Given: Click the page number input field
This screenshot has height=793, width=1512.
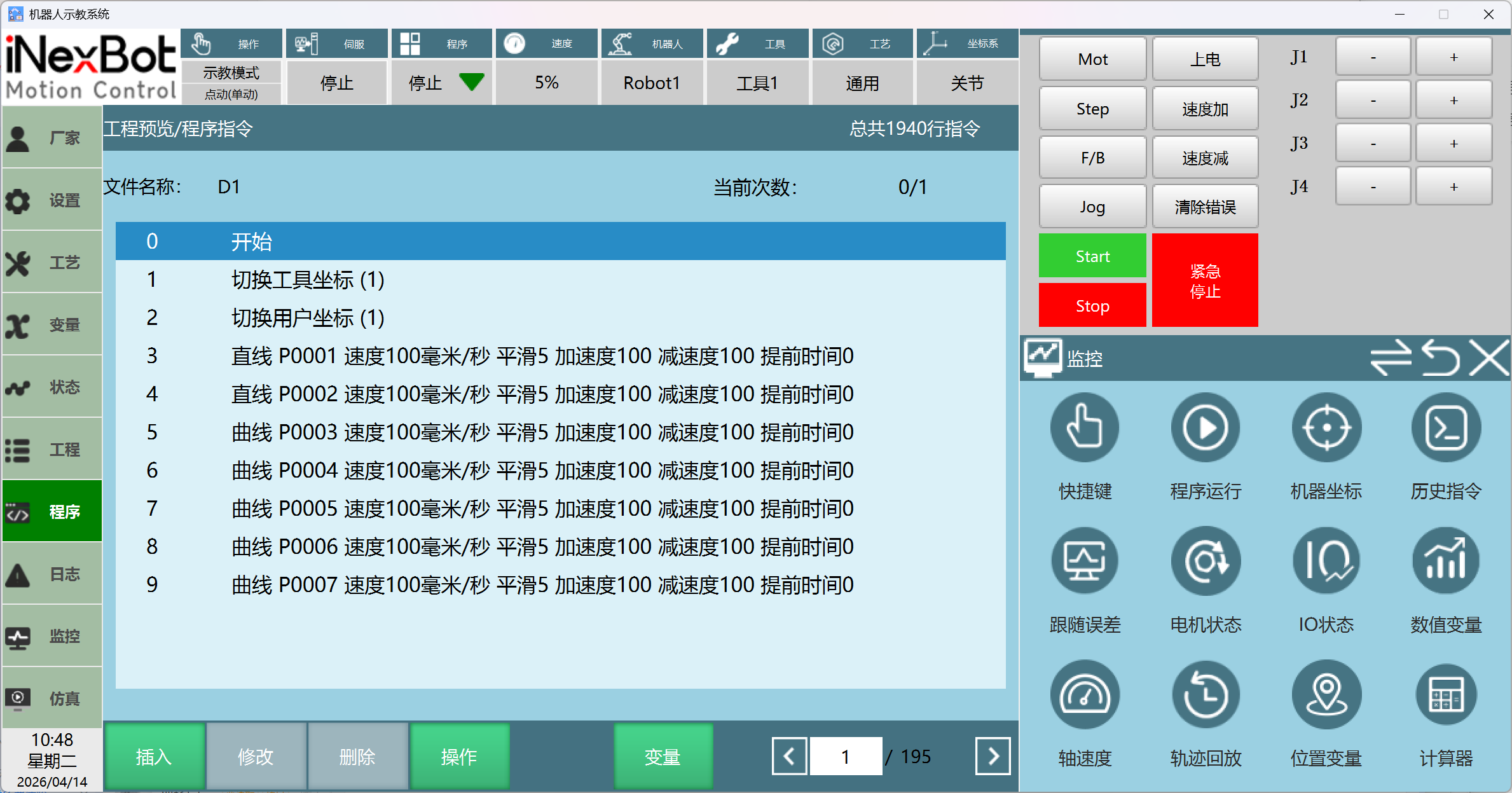Looking at the screenshot, I should 845,756.
